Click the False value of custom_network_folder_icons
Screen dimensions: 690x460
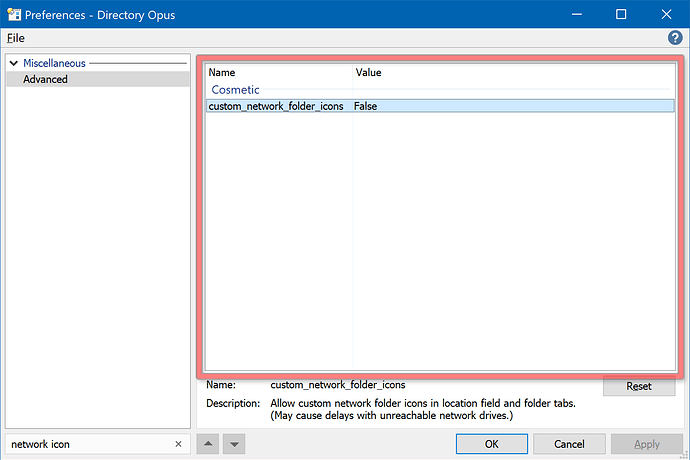[x=365, y=106]
